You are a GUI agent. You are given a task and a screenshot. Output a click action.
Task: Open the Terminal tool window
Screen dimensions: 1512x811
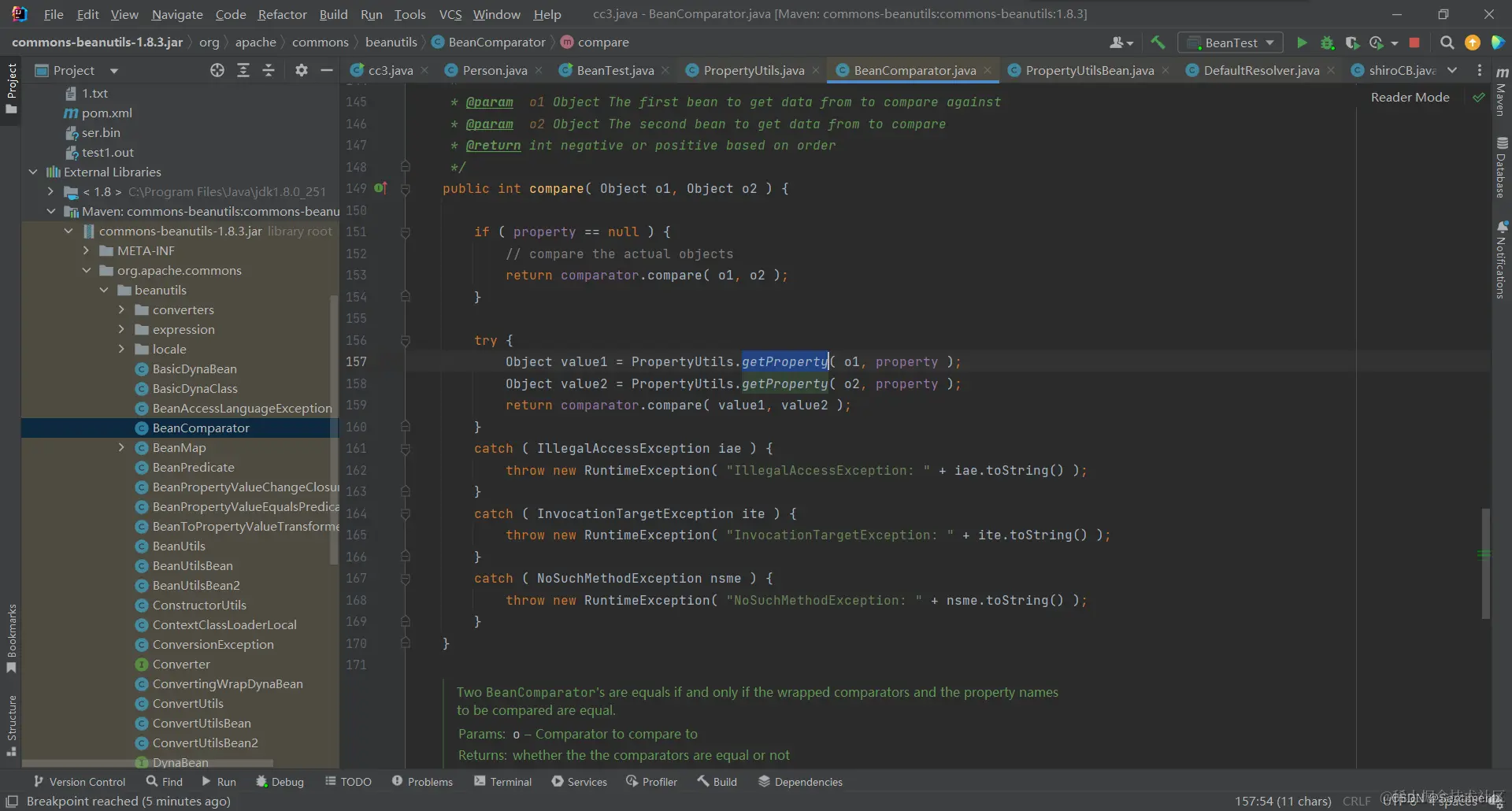(502, 782)
